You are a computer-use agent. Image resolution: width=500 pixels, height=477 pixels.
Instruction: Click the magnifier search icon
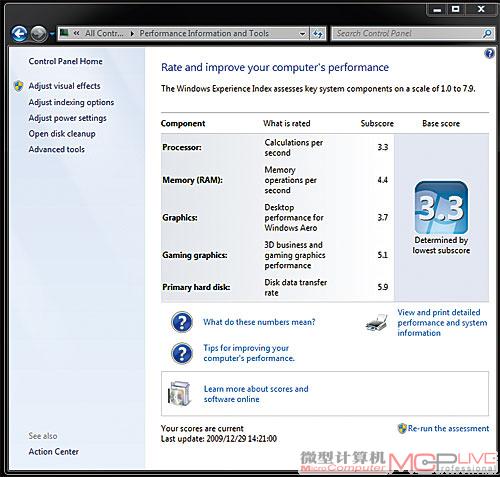click(487, 33)
